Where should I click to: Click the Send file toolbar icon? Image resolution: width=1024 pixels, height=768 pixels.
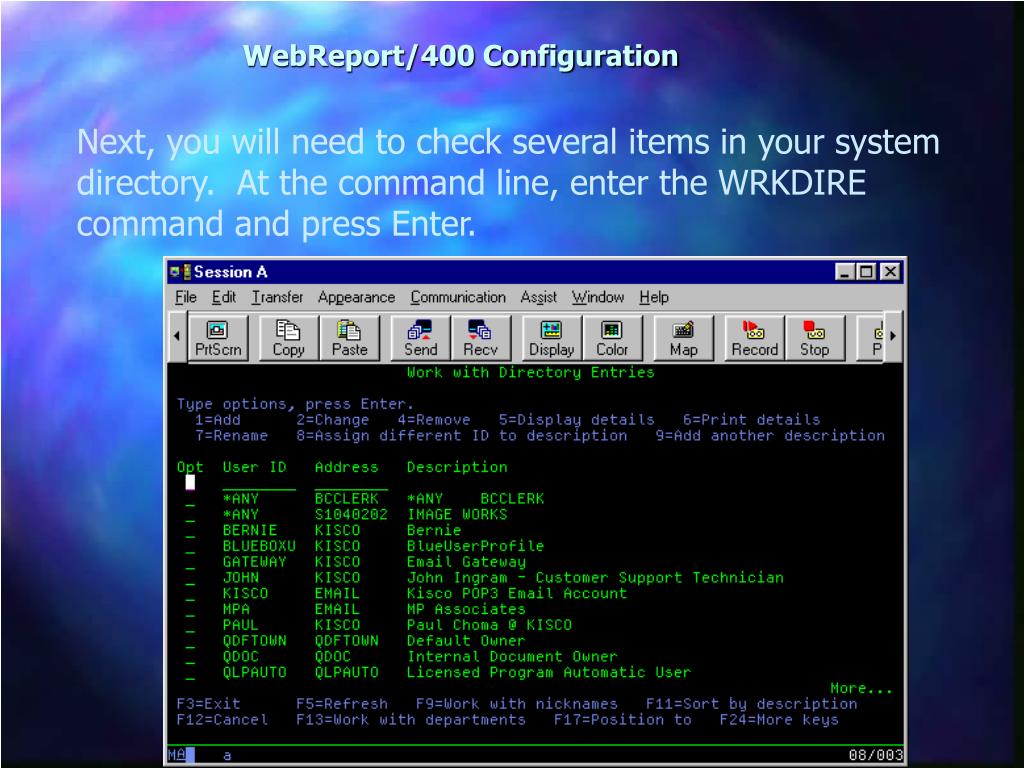click(x=421, y=338)
